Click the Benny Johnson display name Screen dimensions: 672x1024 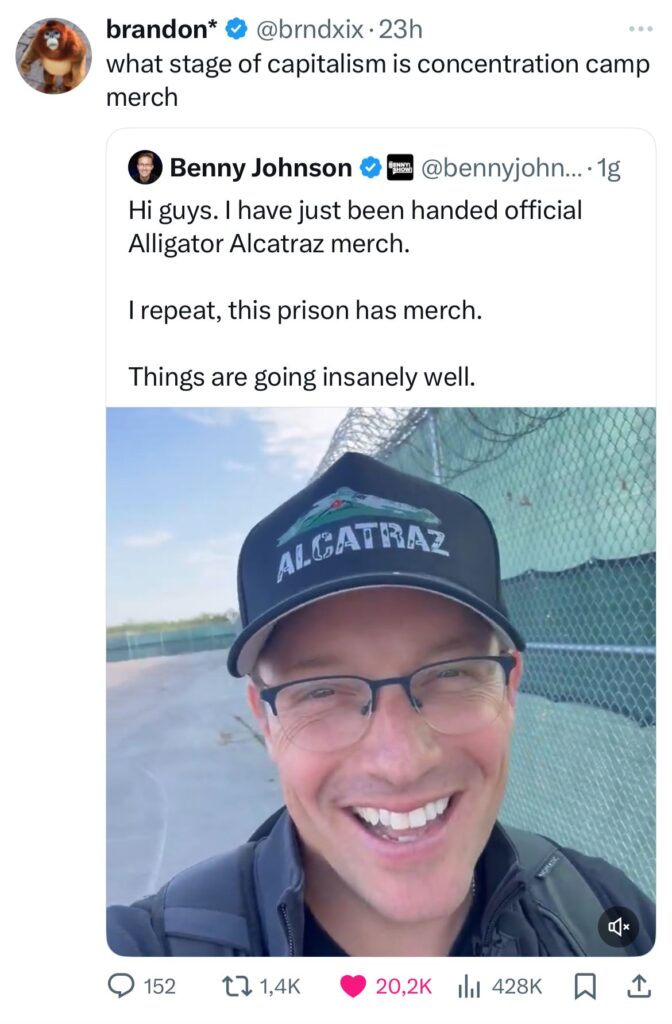[x=261, y=168]
